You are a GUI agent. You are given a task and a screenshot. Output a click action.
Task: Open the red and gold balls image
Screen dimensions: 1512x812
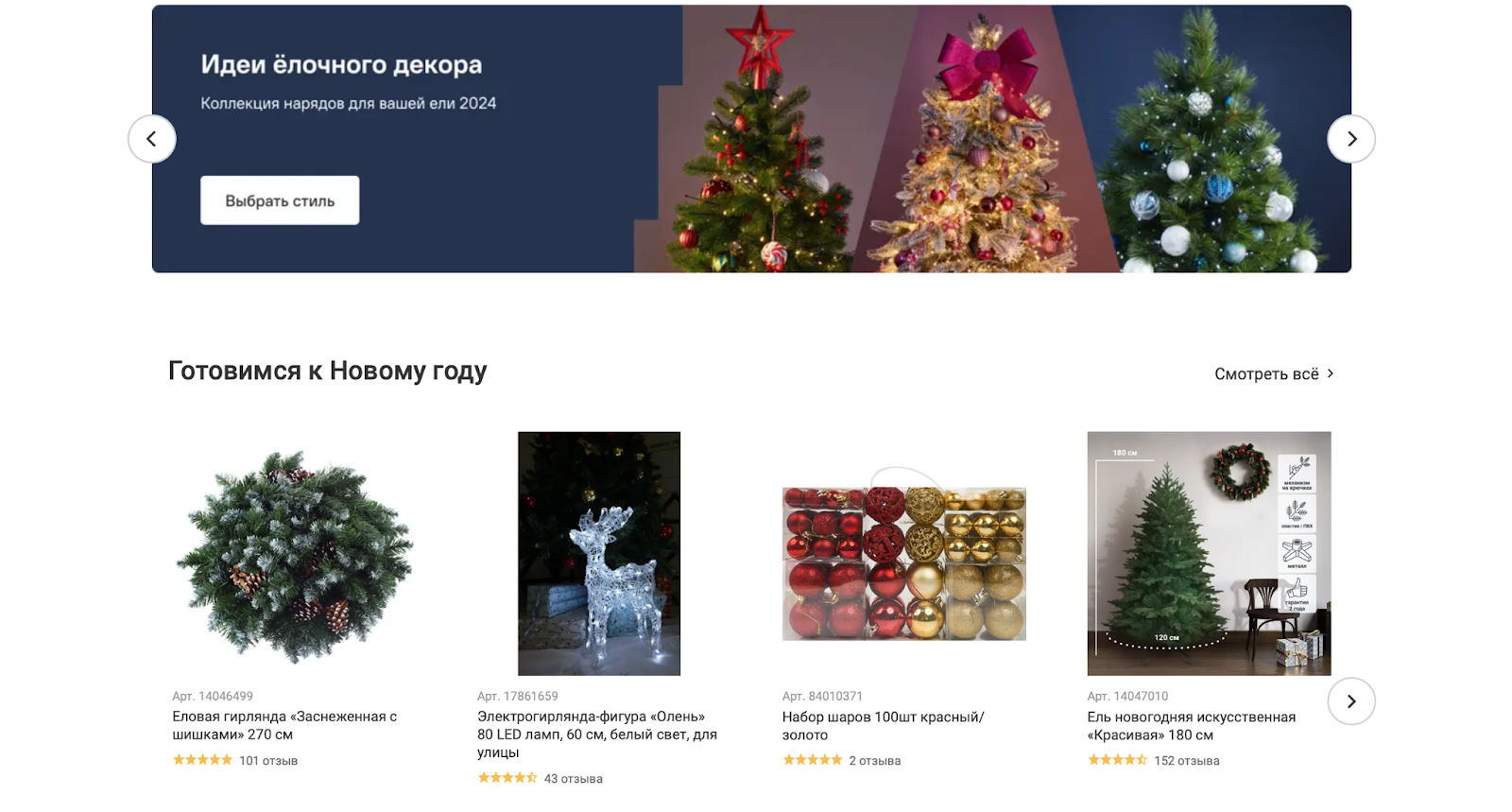(x=904, y=555)
